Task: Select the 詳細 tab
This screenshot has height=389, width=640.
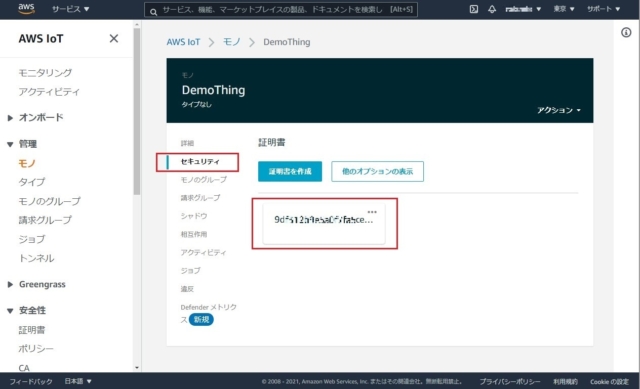Action: [x=187, y=143]
